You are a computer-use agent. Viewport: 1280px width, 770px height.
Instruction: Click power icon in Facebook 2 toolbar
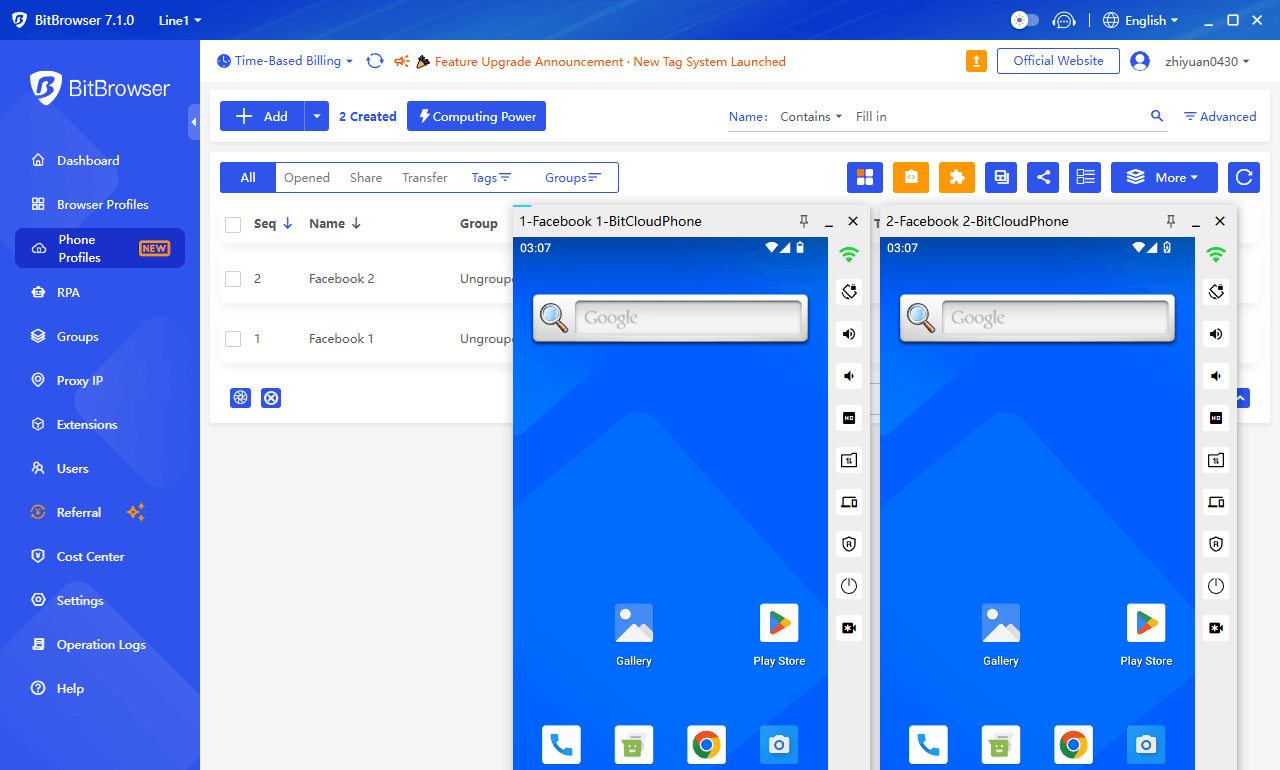[1216, 586]
